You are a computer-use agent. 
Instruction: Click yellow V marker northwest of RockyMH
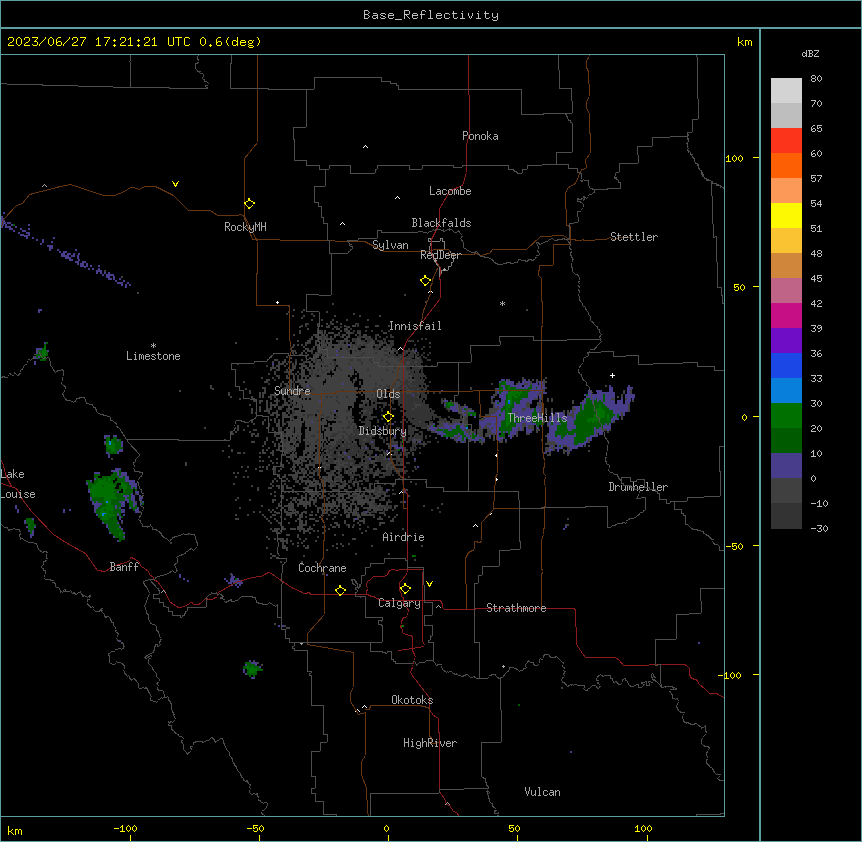pyautogui.click(x=175, y=184)
